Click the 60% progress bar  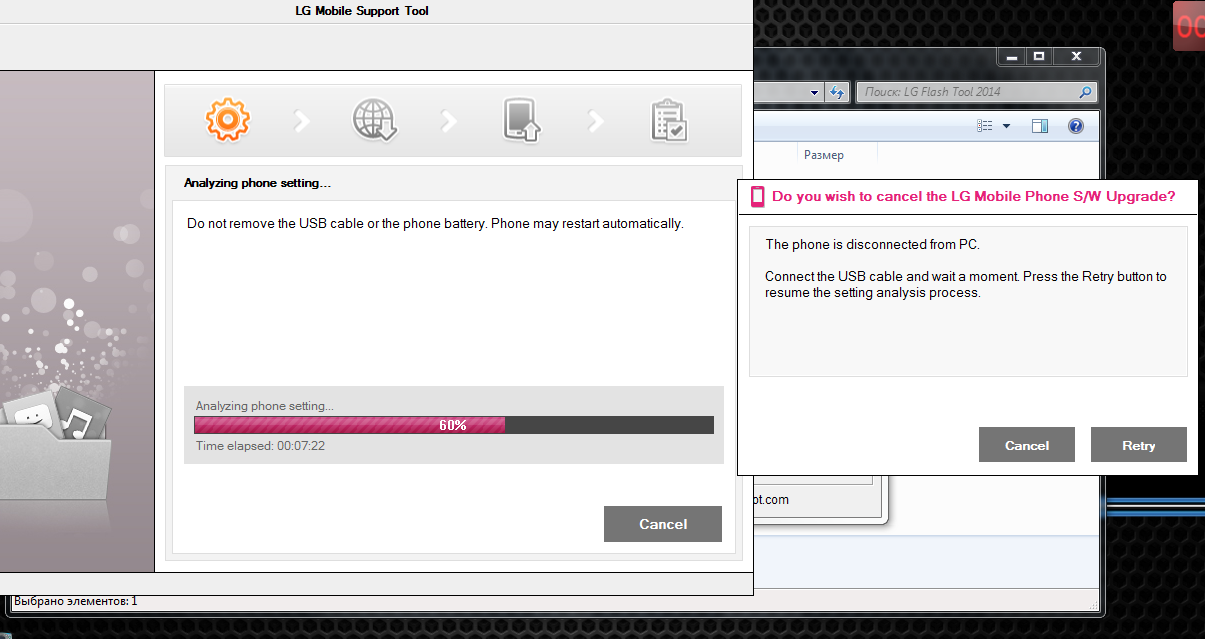click(x=454, y=425)
